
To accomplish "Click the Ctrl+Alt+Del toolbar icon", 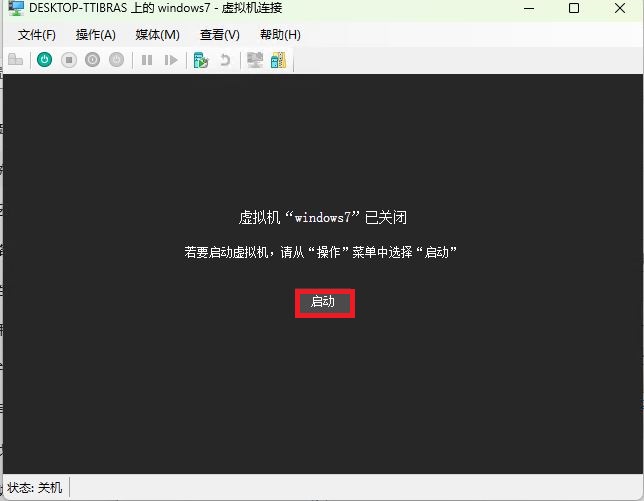I will coord(15,60).
